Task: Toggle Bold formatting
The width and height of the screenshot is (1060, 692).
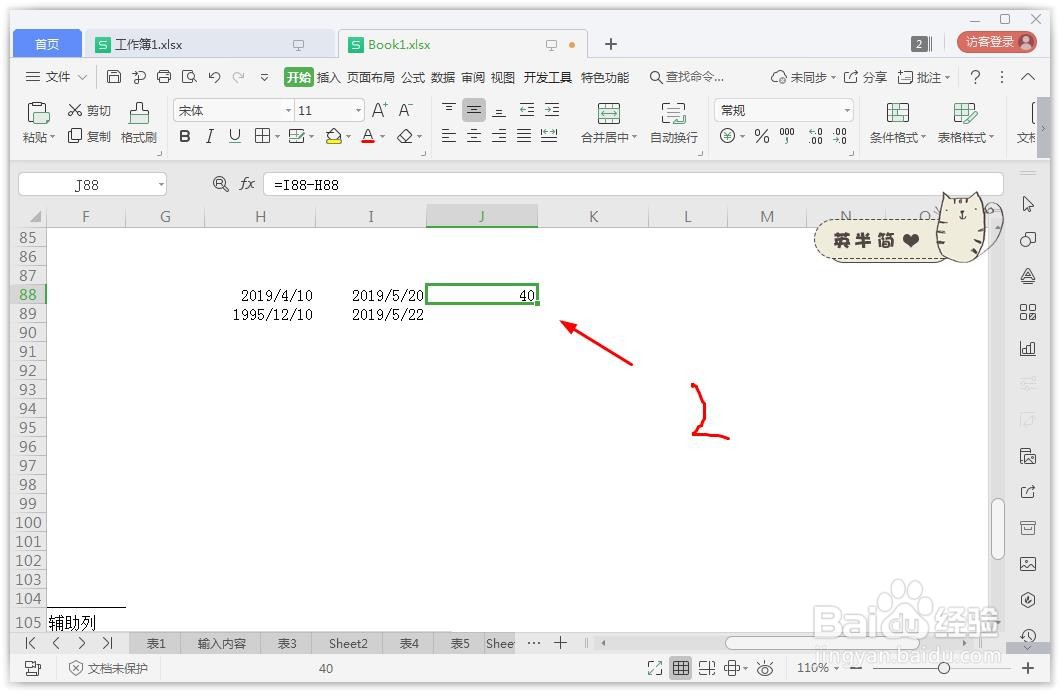Action: [x=185, y=137]
